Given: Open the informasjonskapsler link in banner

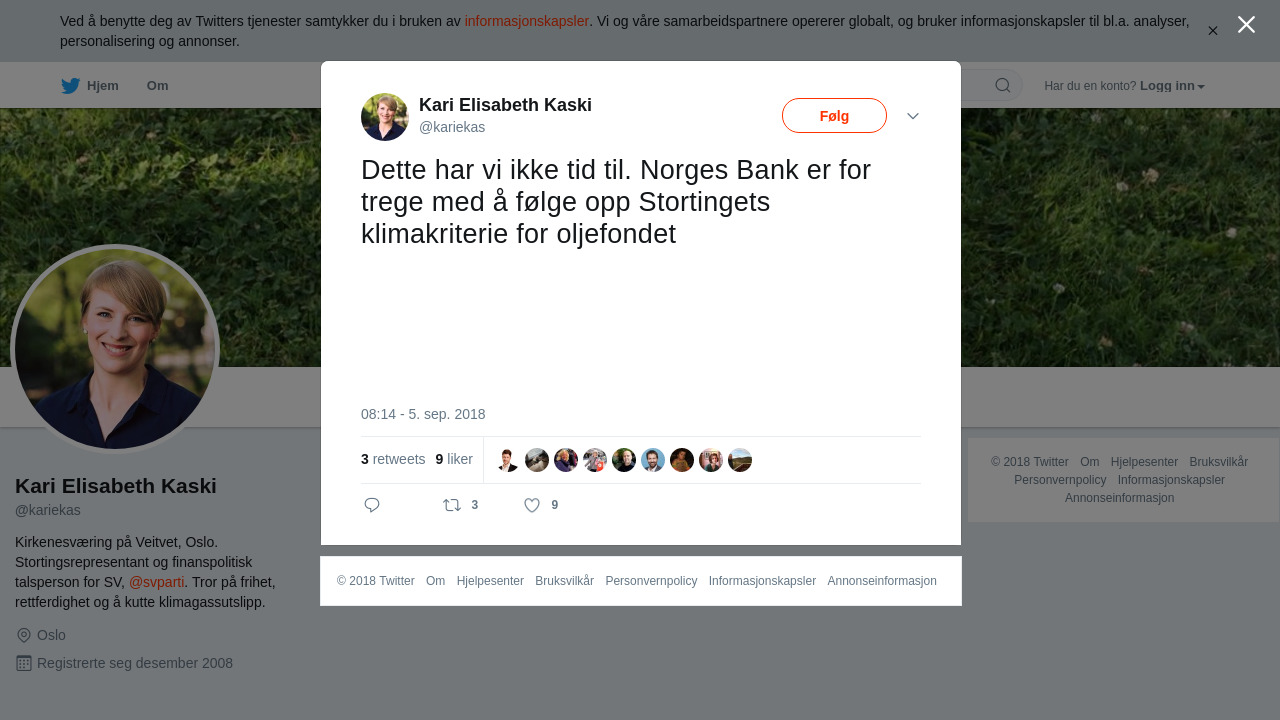Looking at the screenshot, I should pyautogui.click(x=526, y=21).
